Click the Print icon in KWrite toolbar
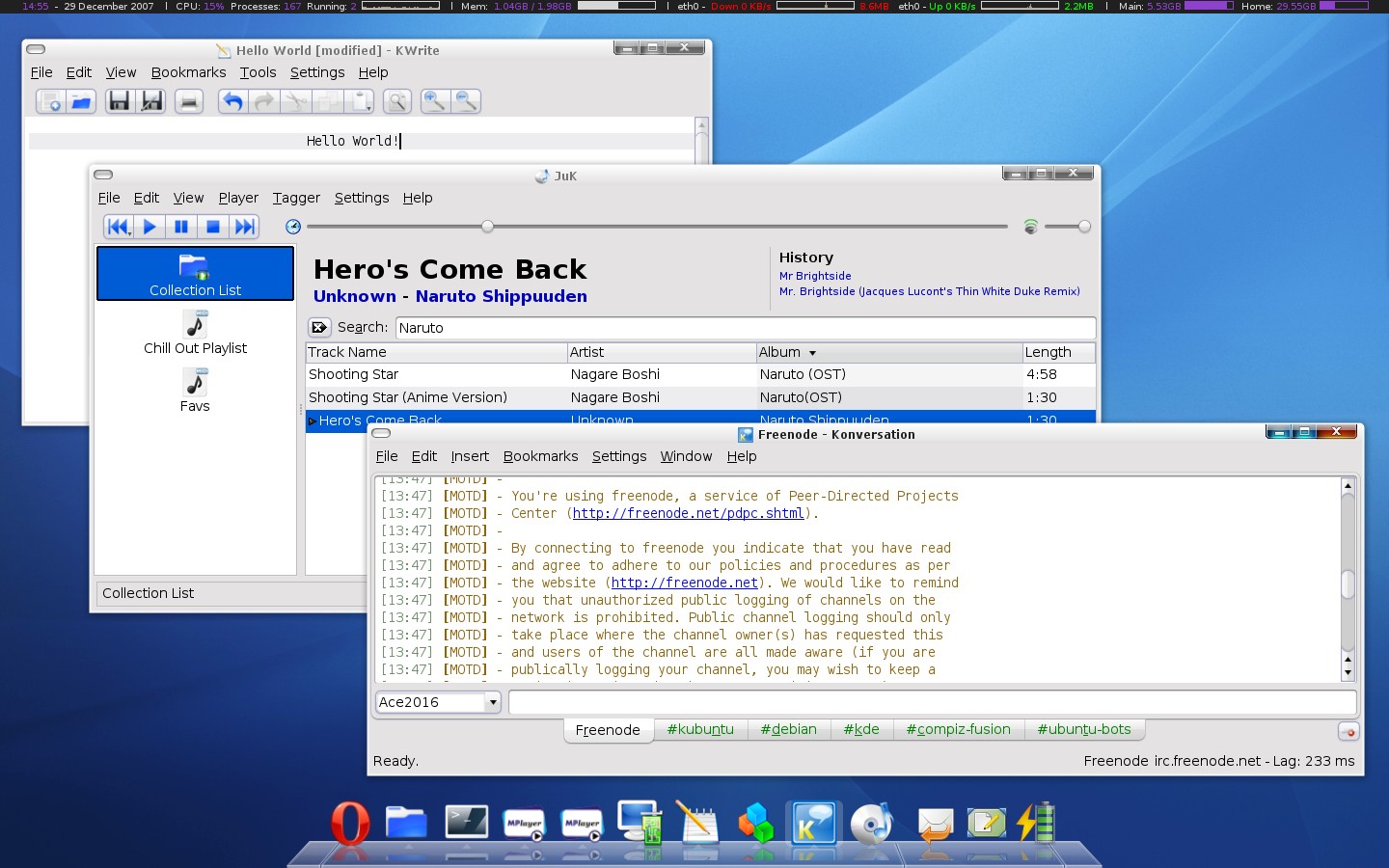This screenshot has width=1389, height=868. 189,101
